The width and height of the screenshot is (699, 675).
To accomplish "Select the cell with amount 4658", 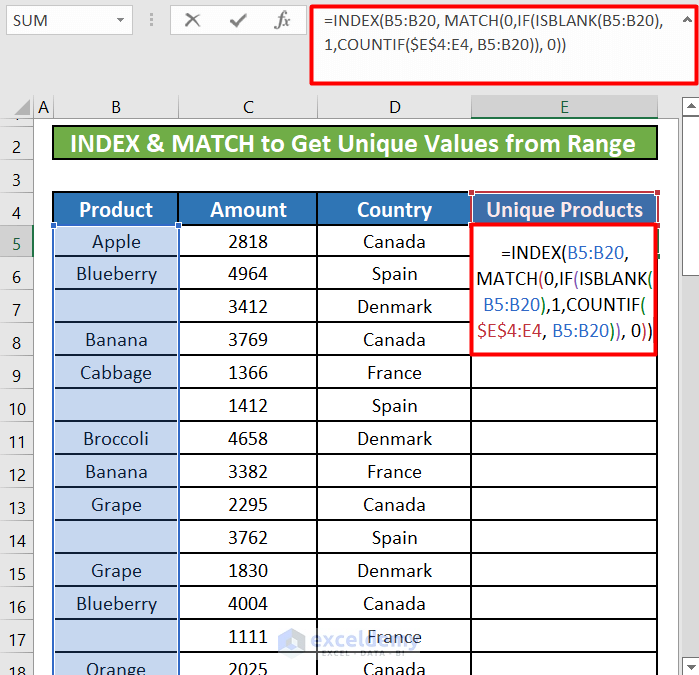I will [x=248, y=439].
